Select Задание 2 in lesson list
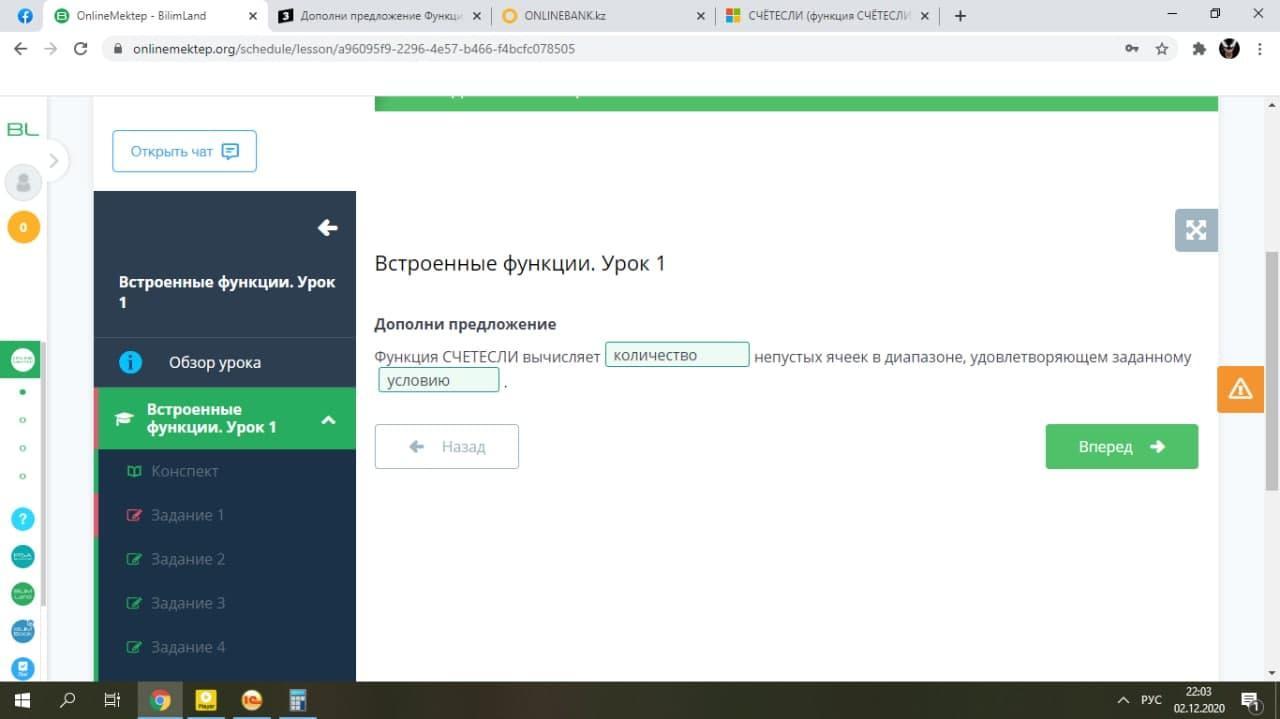This screenshot has width=1280, height=719. [x=188, y=559]
